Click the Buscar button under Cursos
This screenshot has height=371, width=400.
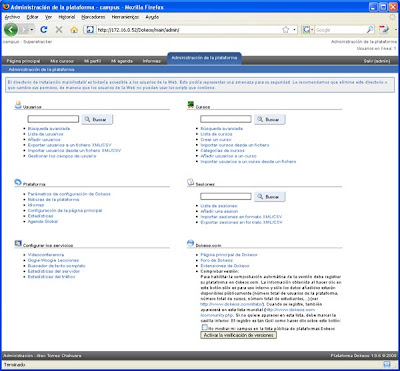(x=270, y=119)
